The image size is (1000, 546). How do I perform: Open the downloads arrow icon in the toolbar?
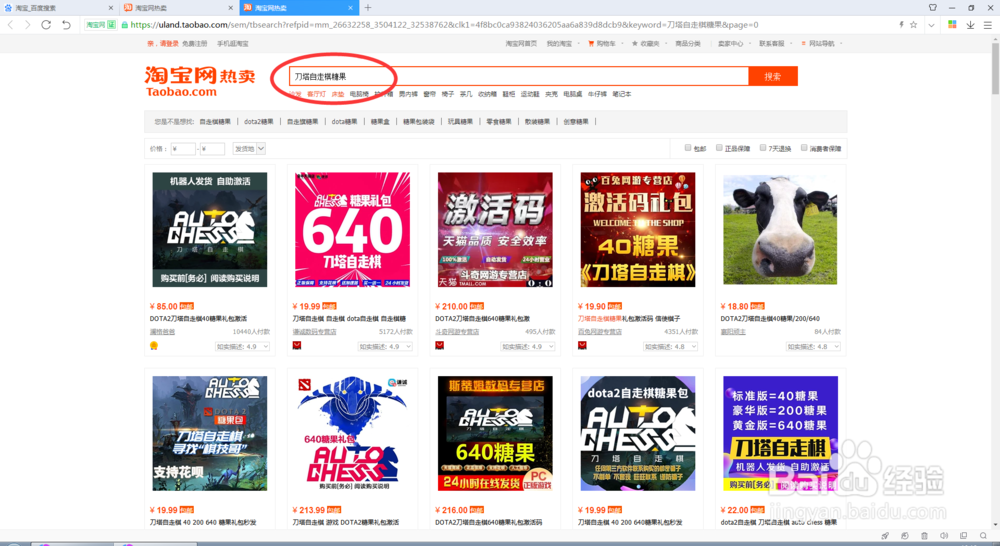(x=970, y=25)
